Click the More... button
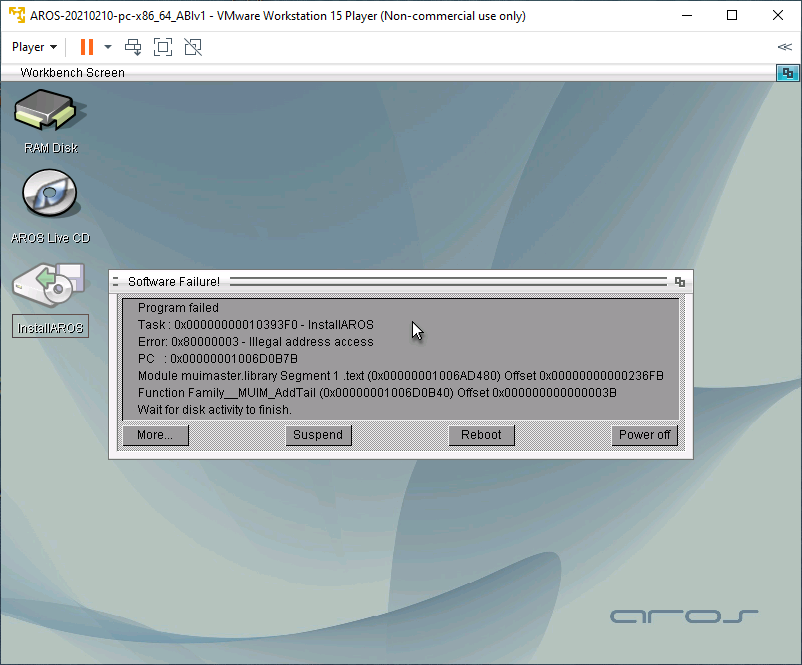Viewport: 802px width, 665px height. tap(155, 435)
